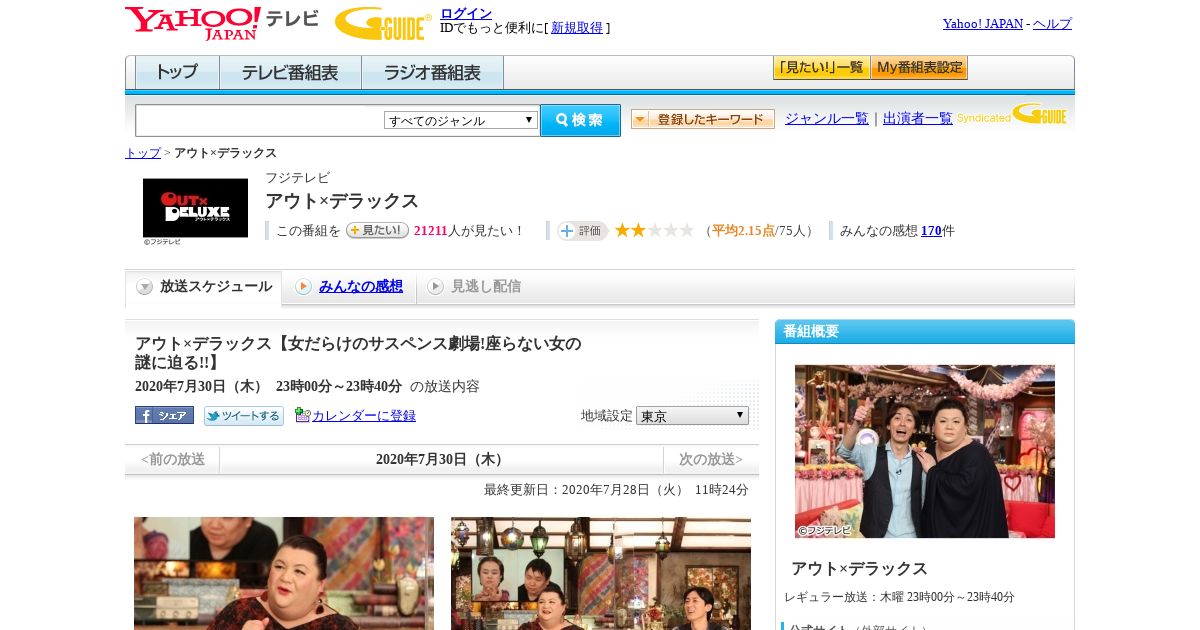Select the 放送スケジュール tab
1200x630 pixels.
204,287
